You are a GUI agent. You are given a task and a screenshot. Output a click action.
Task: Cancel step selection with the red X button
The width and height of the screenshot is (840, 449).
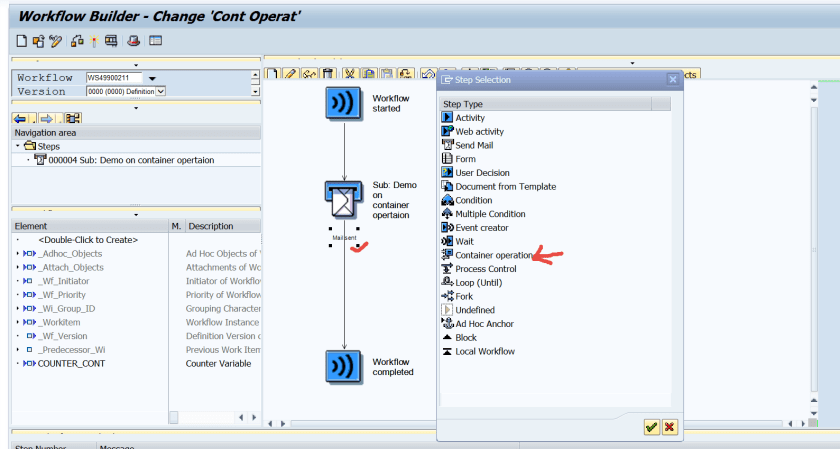(669, 427)
